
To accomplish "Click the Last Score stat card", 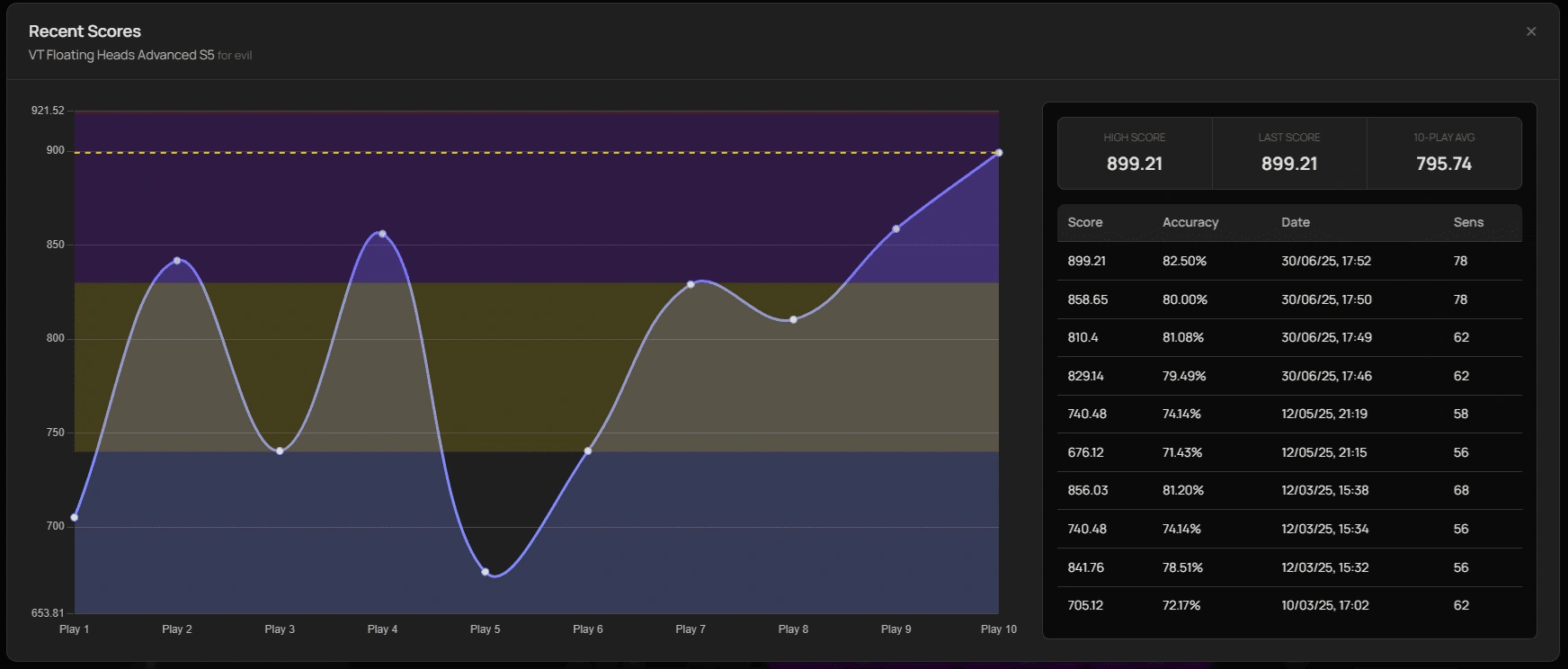I will click(1289, 153).
